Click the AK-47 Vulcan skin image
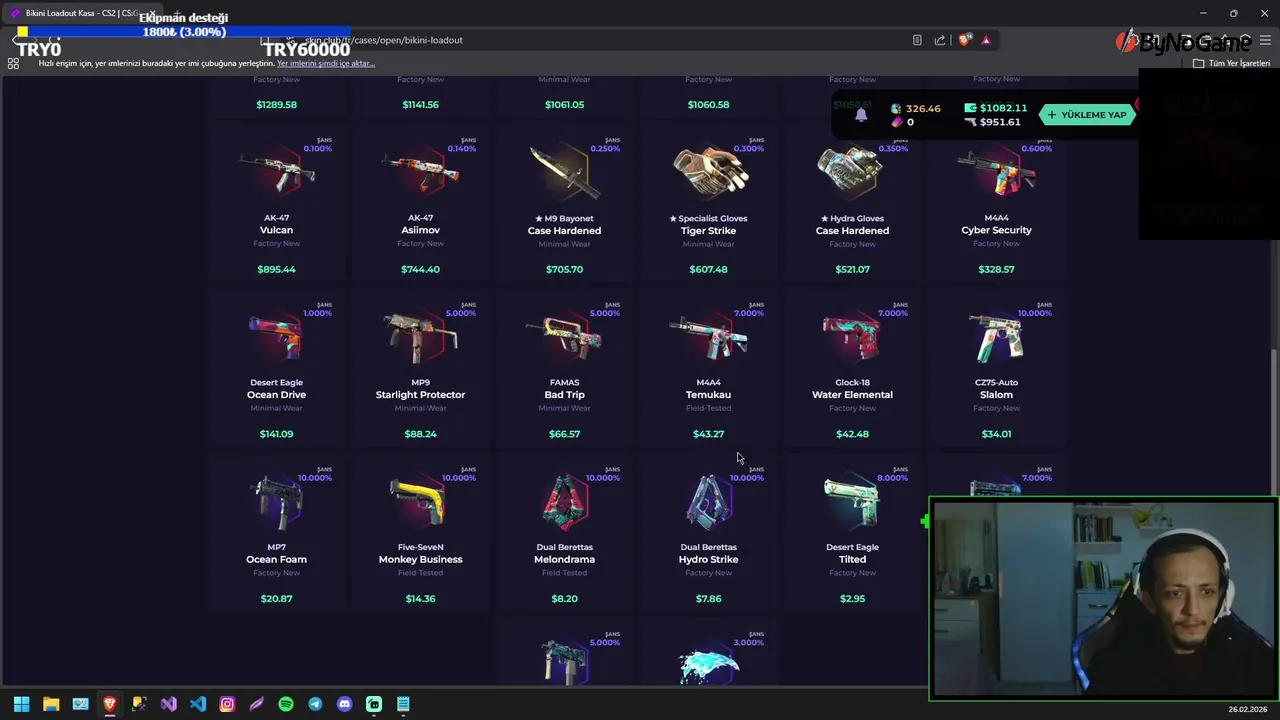 click(277, 174)
